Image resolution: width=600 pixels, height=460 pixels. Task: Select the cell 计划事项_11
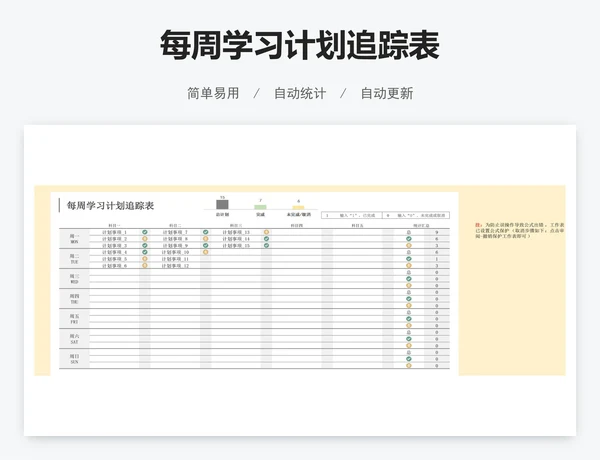pyautogui.click(x=175, y=259)
